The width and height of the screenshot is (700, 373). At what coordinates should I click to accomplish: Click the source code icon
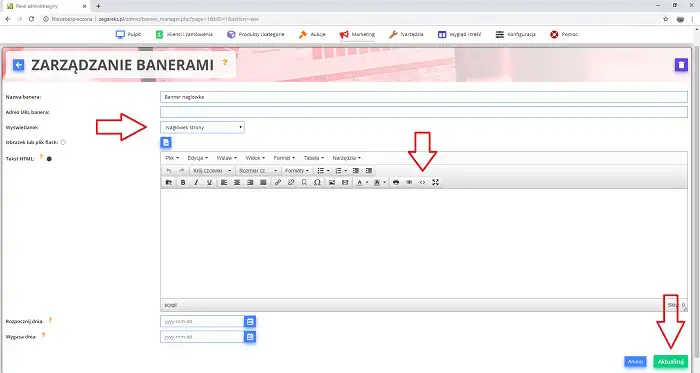point(422,182)
